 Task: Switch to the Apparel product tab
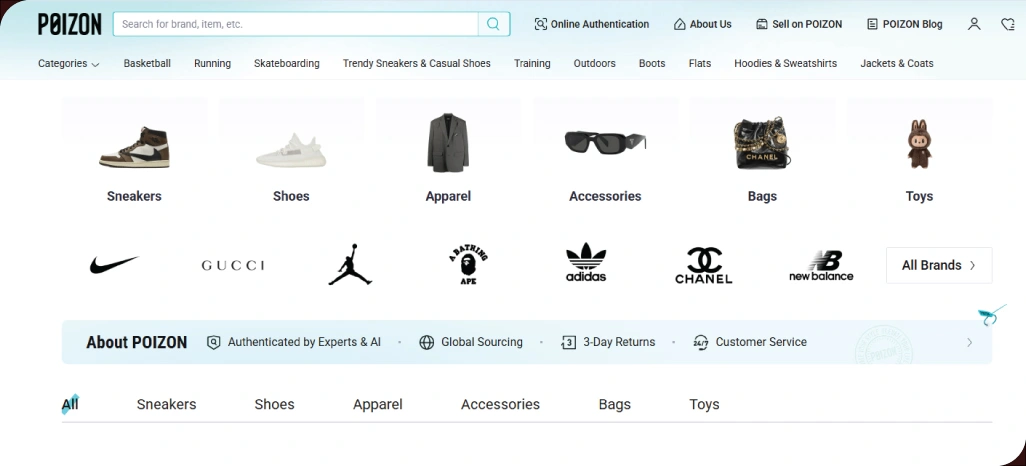pyautogui.click(x=378, y=404)
